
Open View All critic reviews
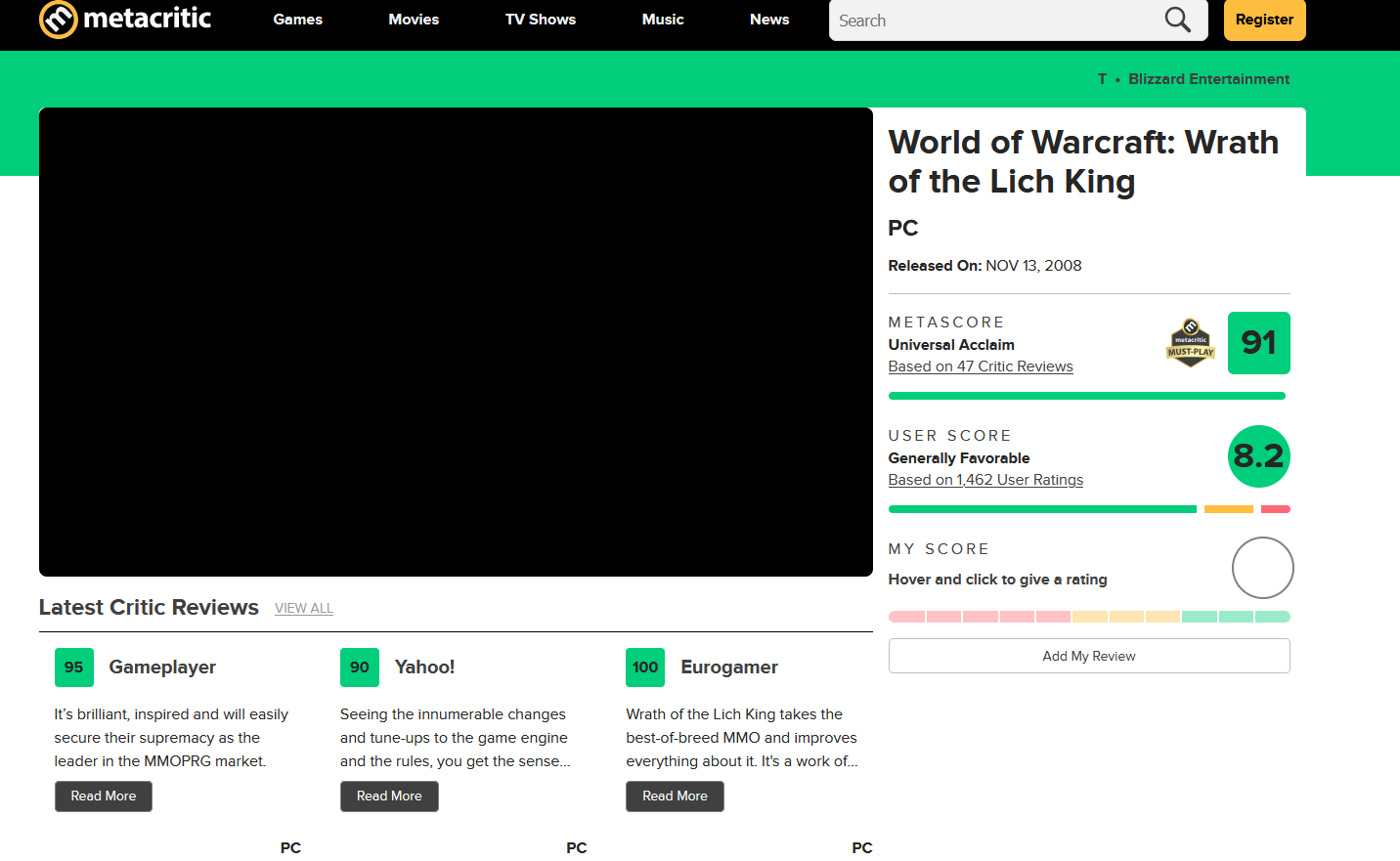click(x=304, y=608)
